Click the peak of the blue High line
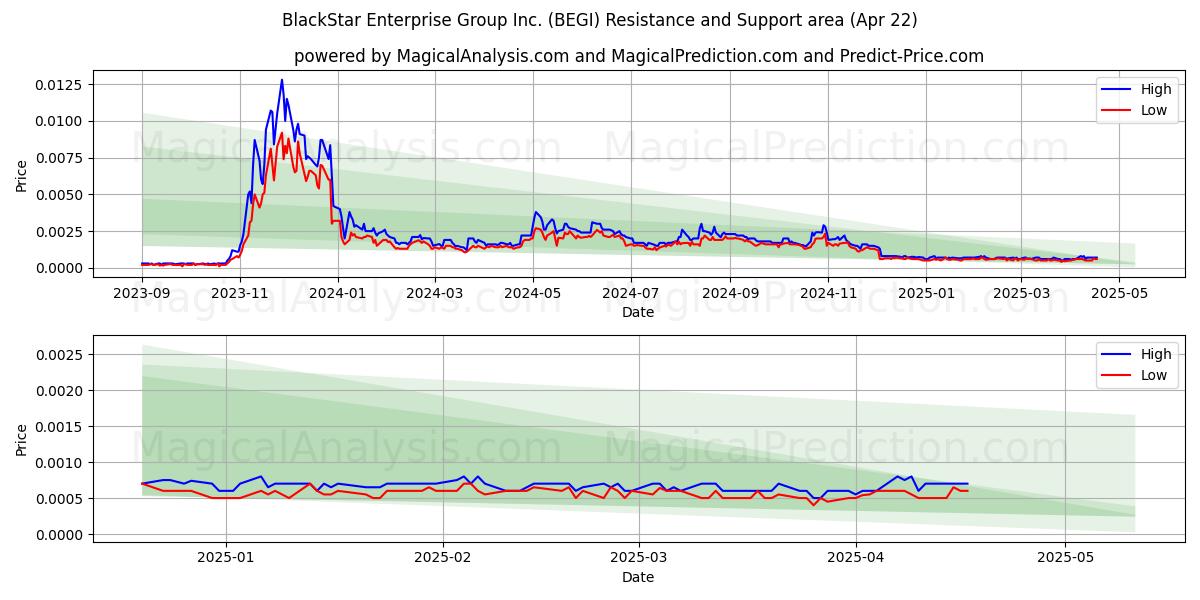1200x600 pixels. 281,80
